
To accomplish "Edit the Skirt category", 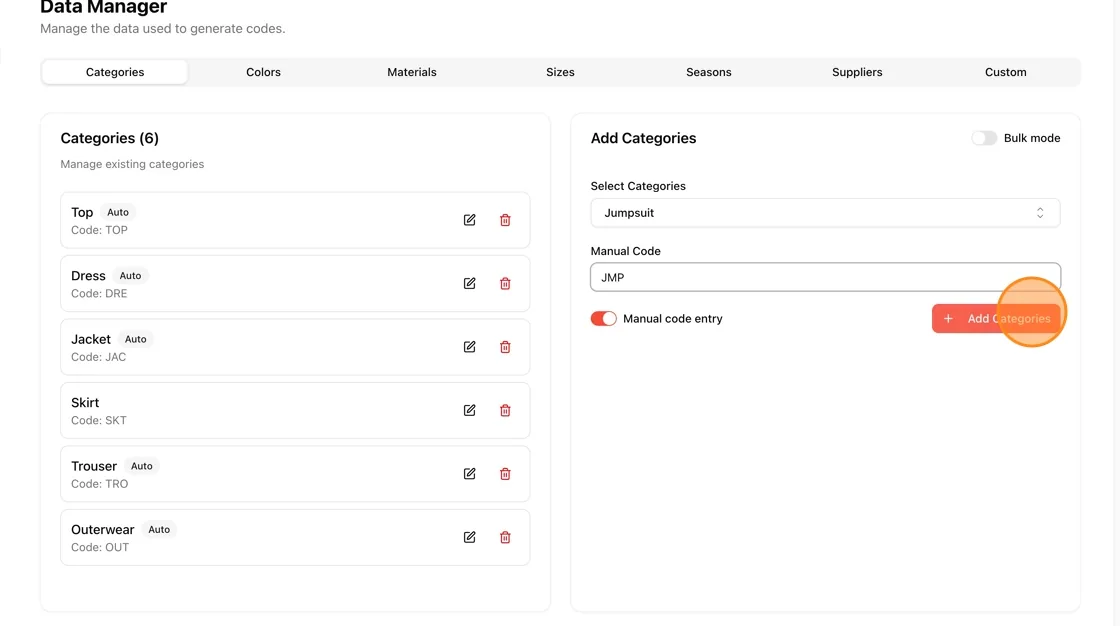I will click(469, 410).
